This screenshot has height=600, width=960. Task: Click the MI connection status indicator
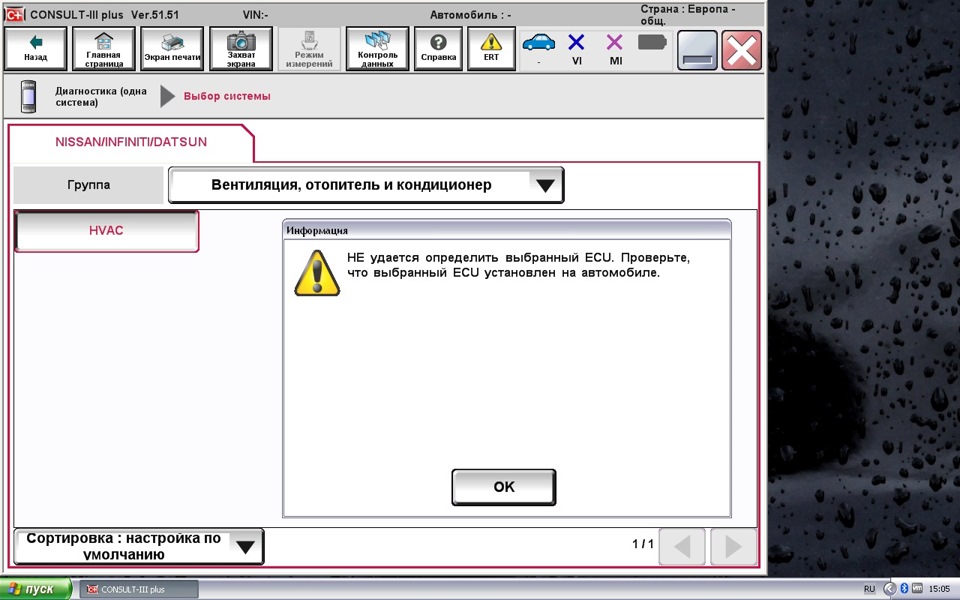[x=615, y=49]
